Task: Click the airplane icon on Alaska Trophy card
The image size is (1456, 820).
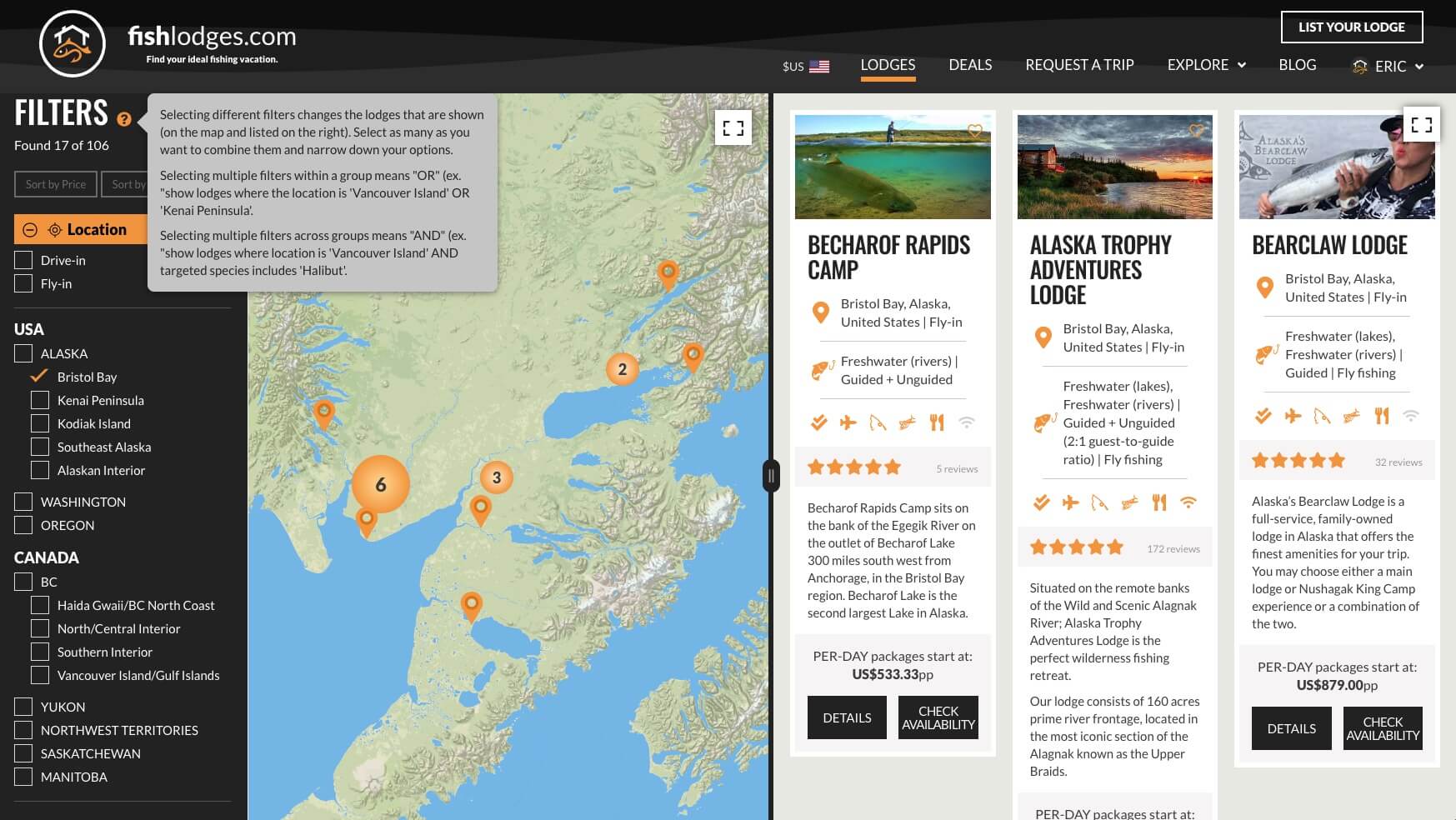Action: (1070, 502)
